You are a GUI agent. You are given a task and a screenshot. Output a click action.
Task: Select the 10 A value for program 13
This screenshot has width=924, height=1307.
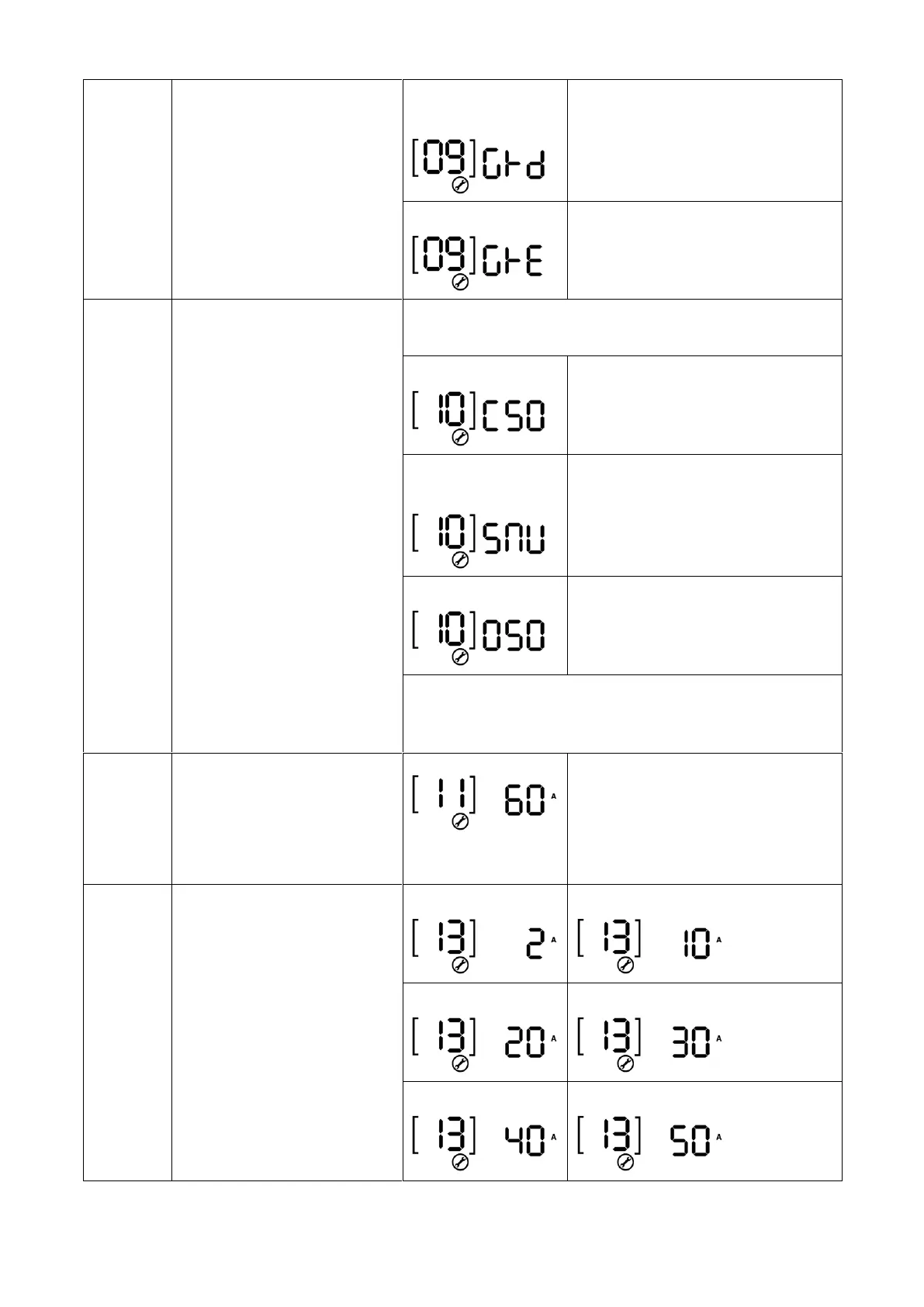coord(696,944)
